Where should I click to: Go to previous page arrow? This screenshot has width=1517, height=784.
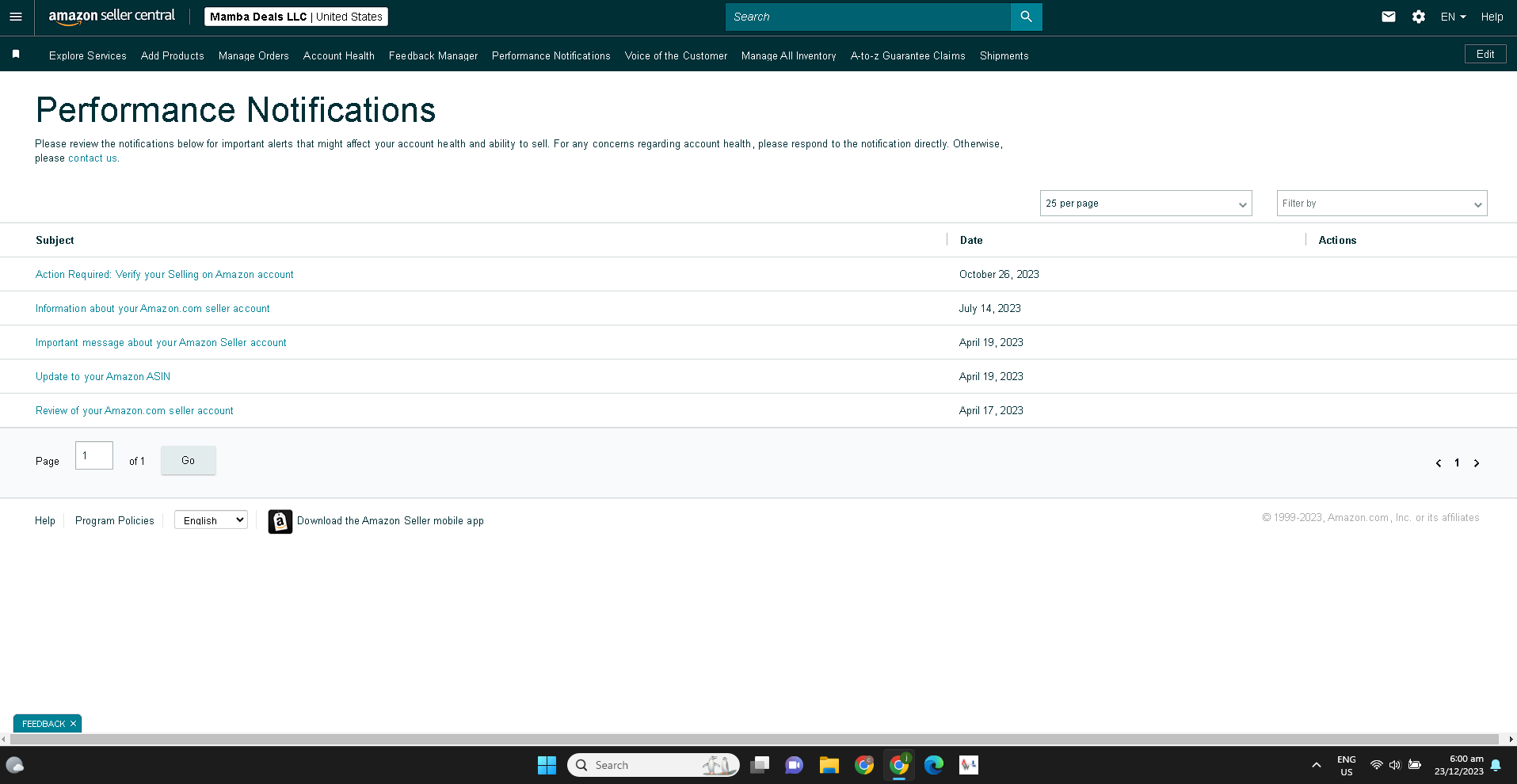coord(1439,463)
